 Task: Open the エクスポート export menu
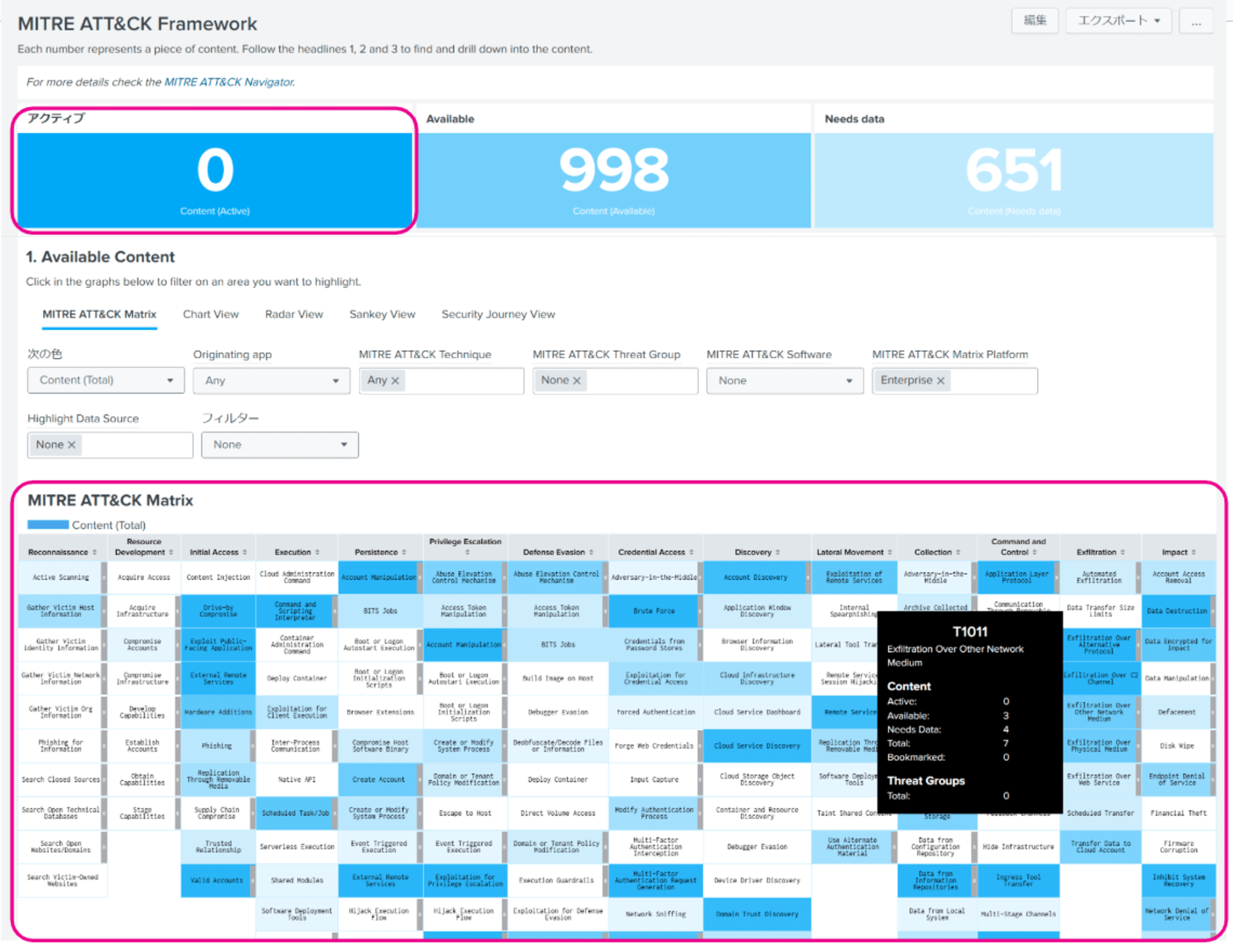[1118, 21]
